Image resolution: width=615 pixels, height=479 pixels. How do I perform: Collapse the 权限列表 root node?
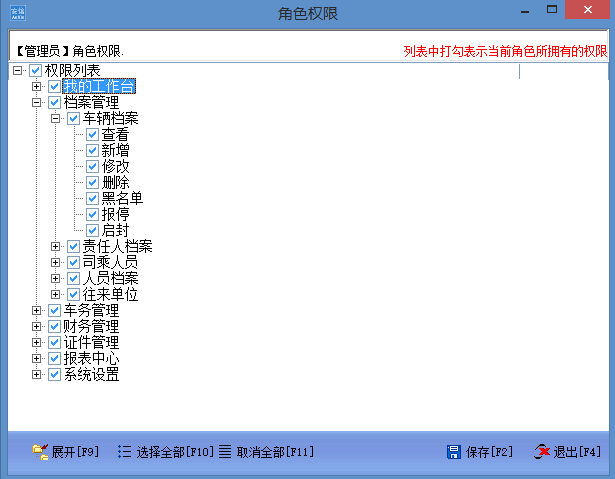click(17, 71)
